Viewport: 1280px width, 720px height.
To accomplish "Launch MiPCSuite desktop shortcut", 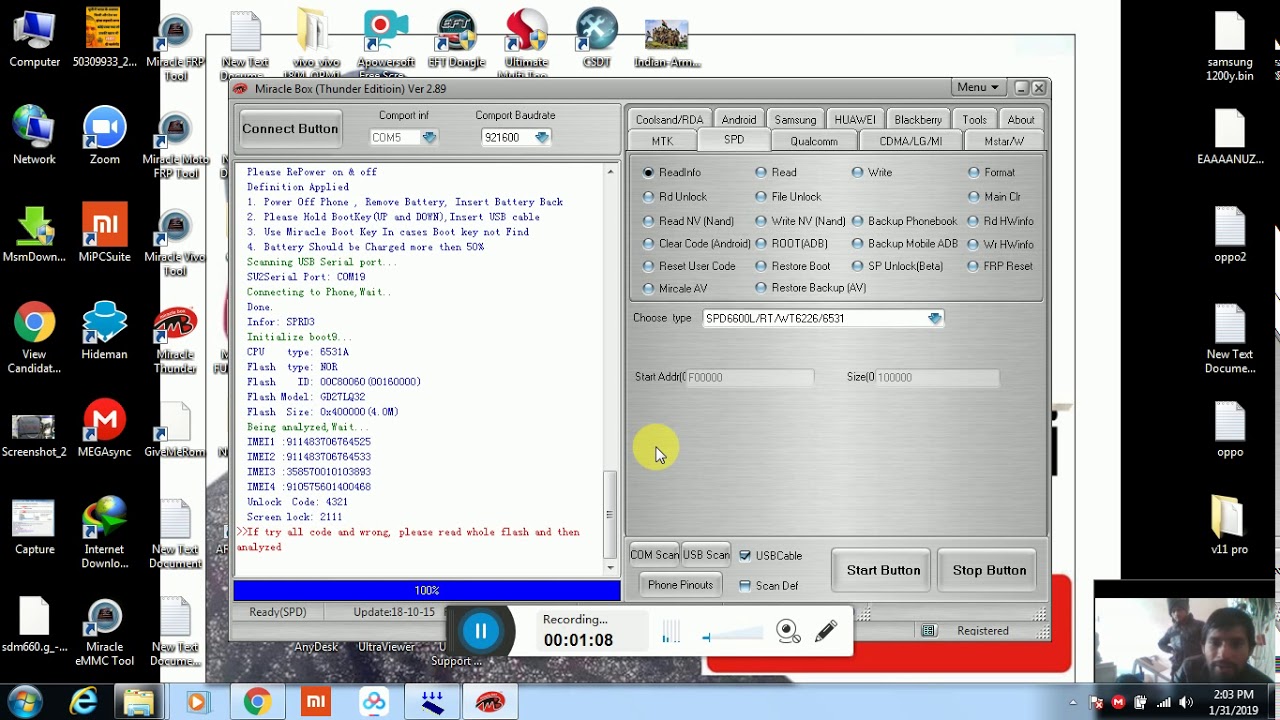I will coord(104,234).
